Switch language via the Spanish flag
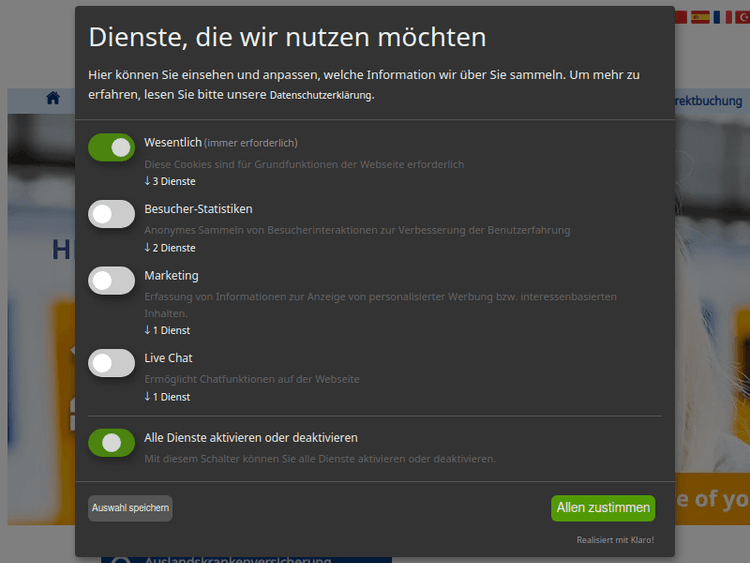 pyautogui.click(x=700, y=17)
